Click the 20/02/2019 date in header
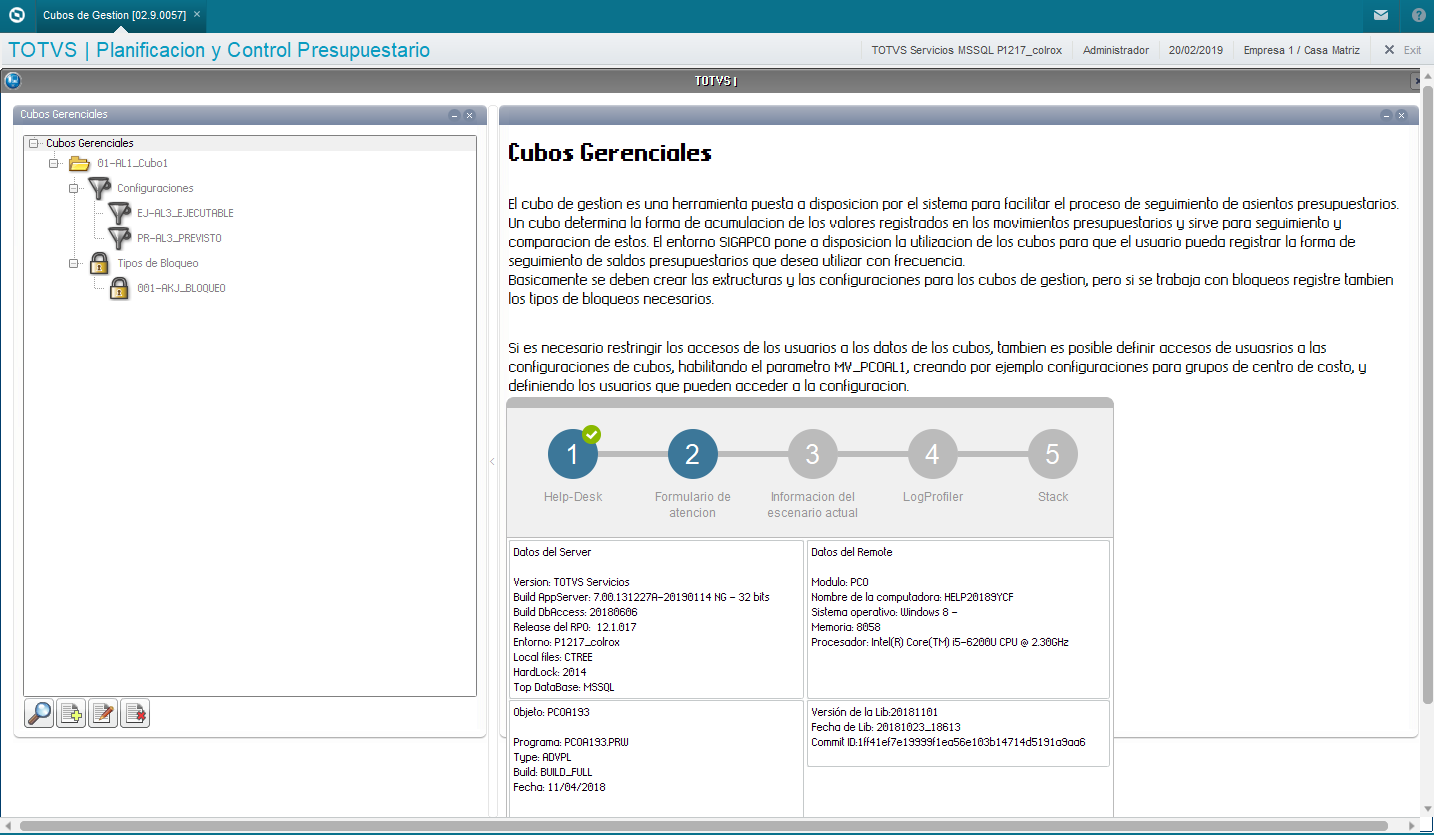The height and width of the screenshot is (835, 1434). (1196, 50)
